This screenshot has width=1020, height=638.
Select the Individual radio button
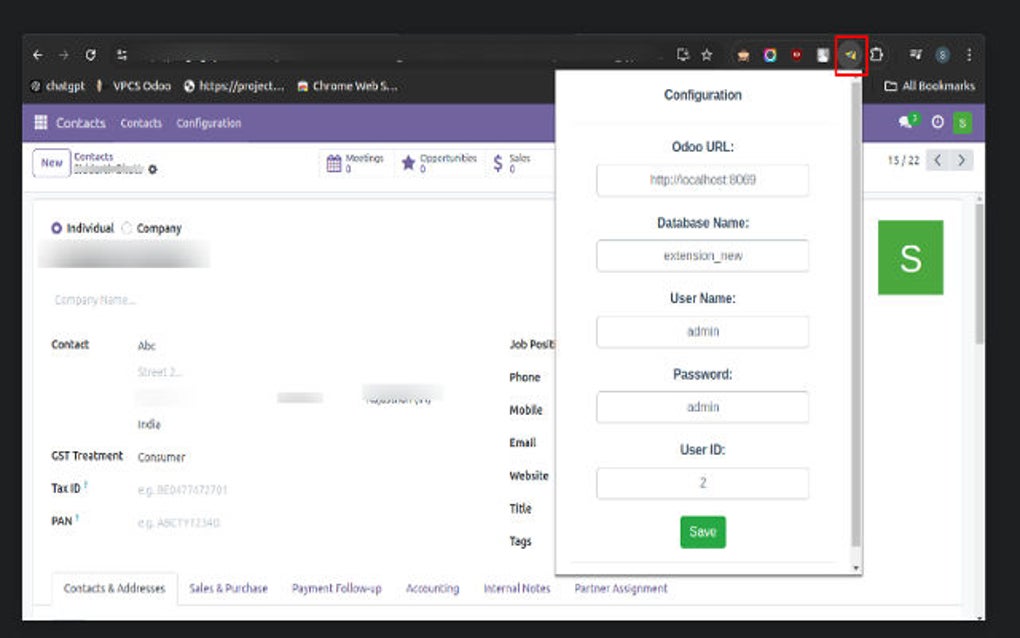57,228
